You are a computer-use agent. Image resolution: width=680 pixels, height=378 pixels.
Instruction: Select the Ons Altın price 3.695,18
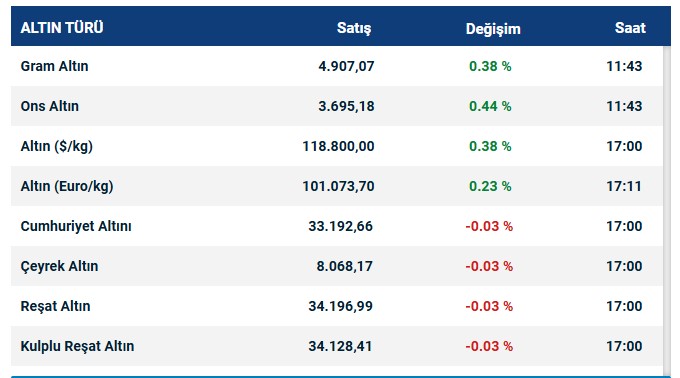pos(346,106)
